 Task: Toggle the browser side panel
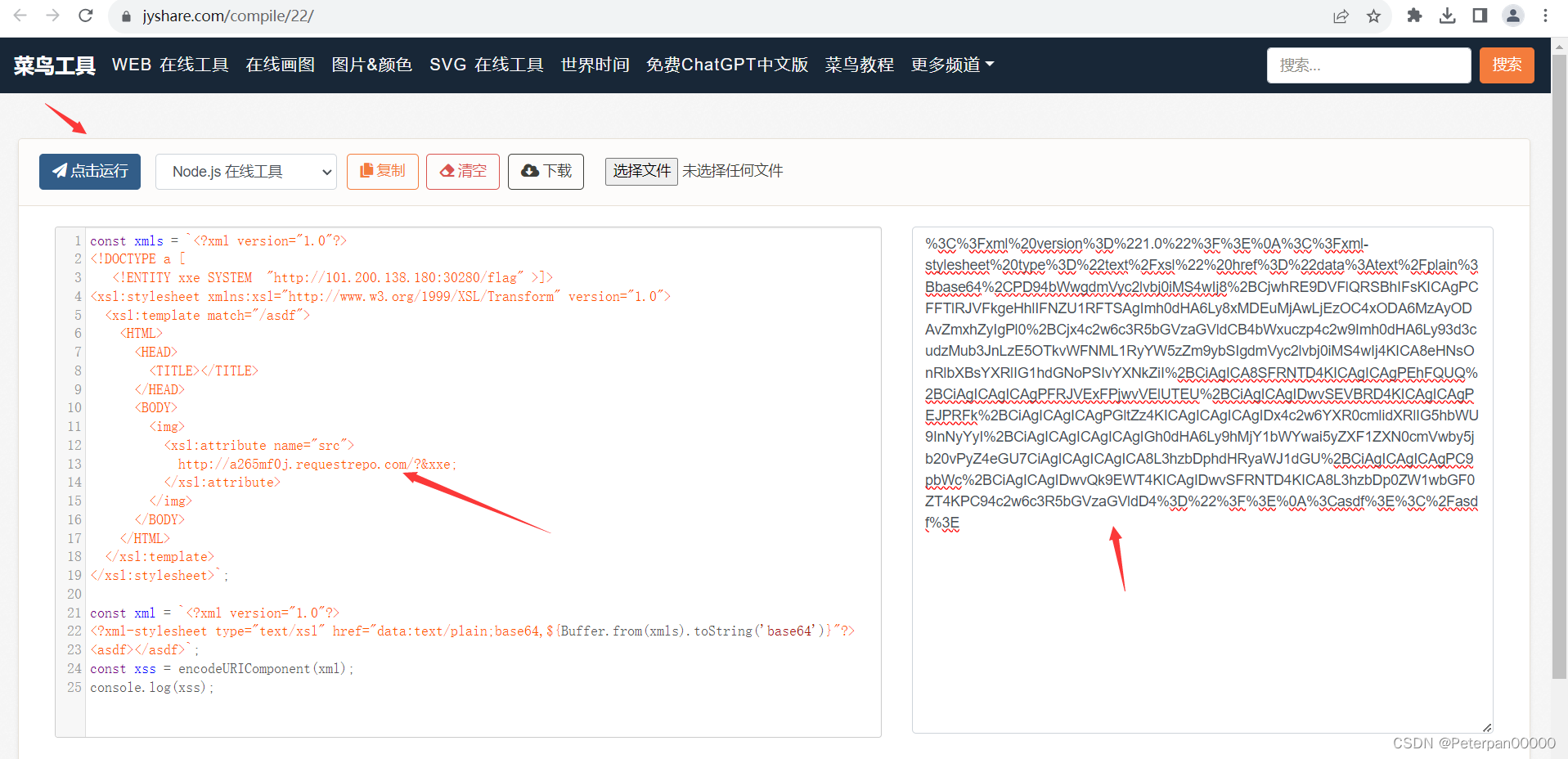[1480, 16]
